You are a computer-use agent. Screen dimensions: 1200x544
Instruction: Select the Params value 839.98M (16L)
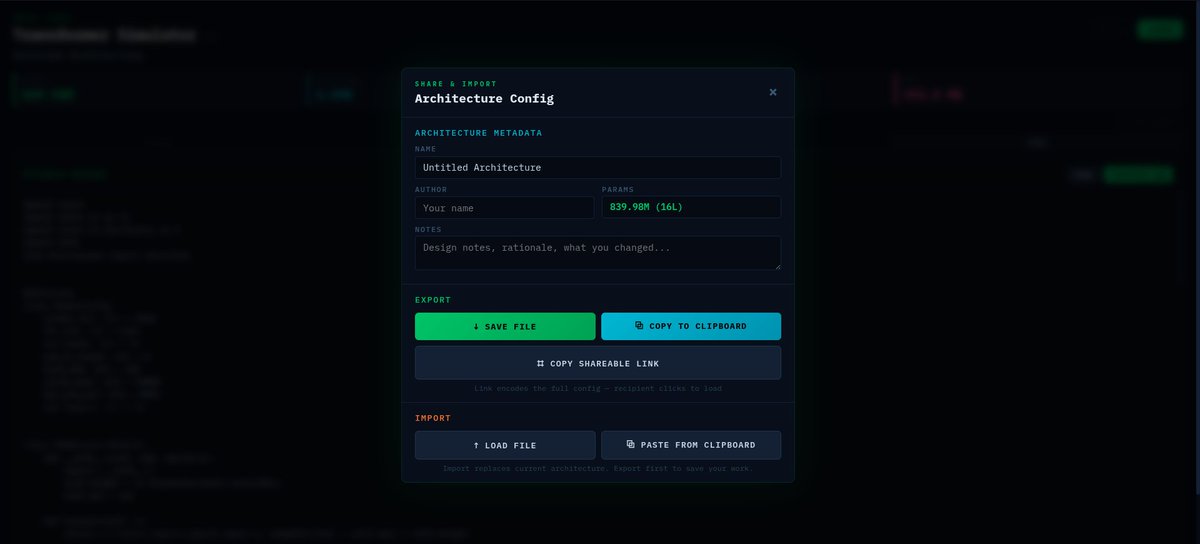pos(691,207)
